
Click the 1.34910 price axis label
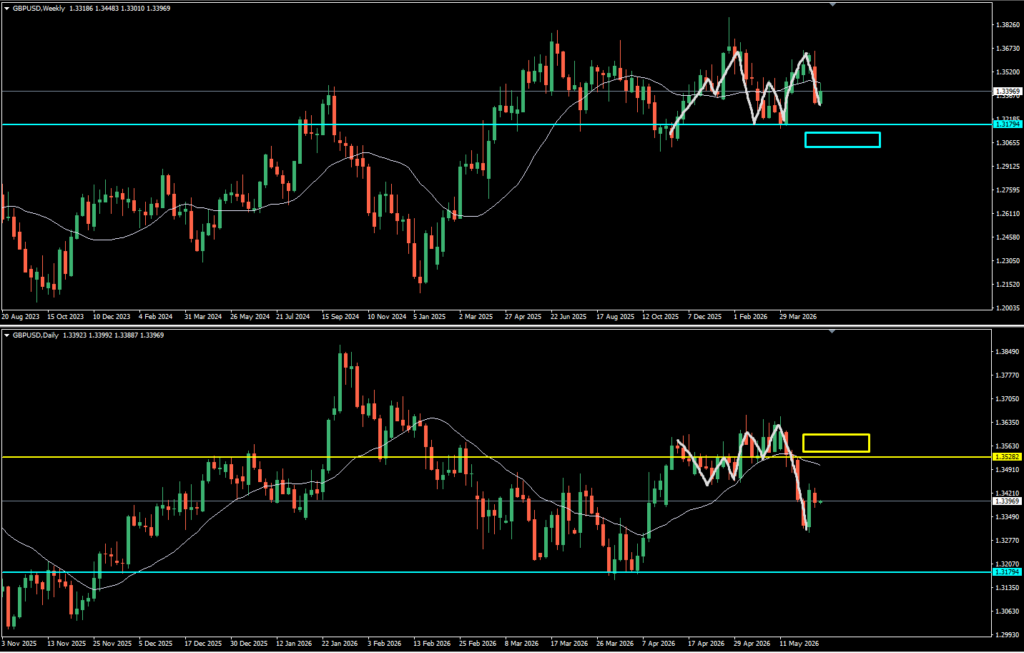1009,470
